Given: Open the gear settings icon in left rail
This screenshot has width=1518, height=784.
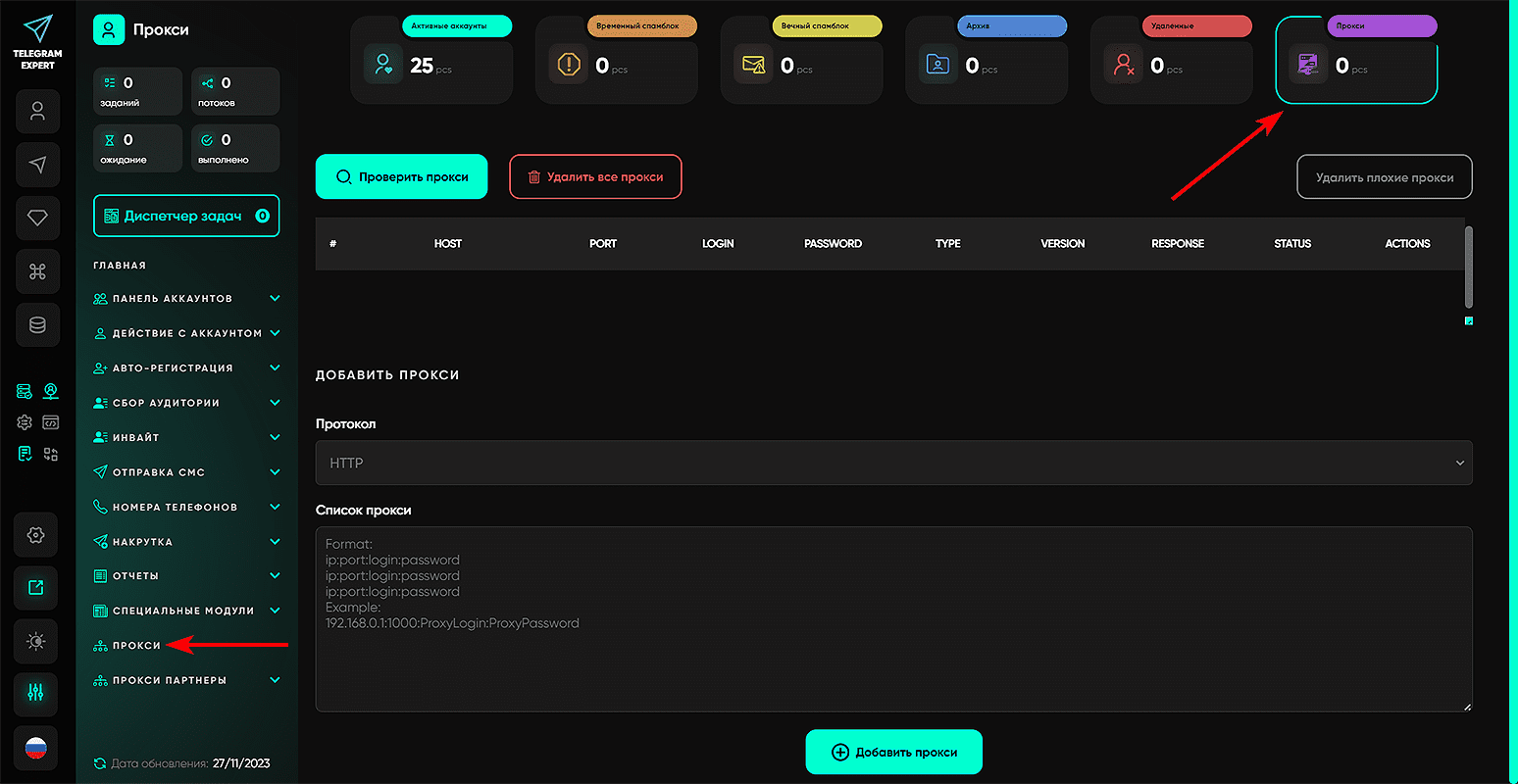Looking at the screenshot, I should point(36,535).
